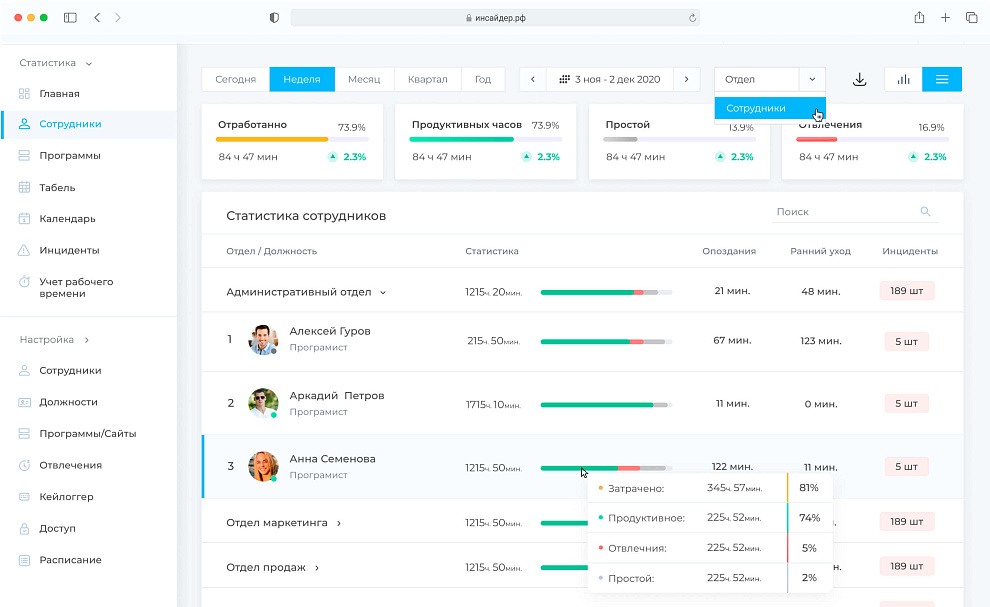Open Кейлоггер settings item
The image size is (990, 607).
pos(68,497)
